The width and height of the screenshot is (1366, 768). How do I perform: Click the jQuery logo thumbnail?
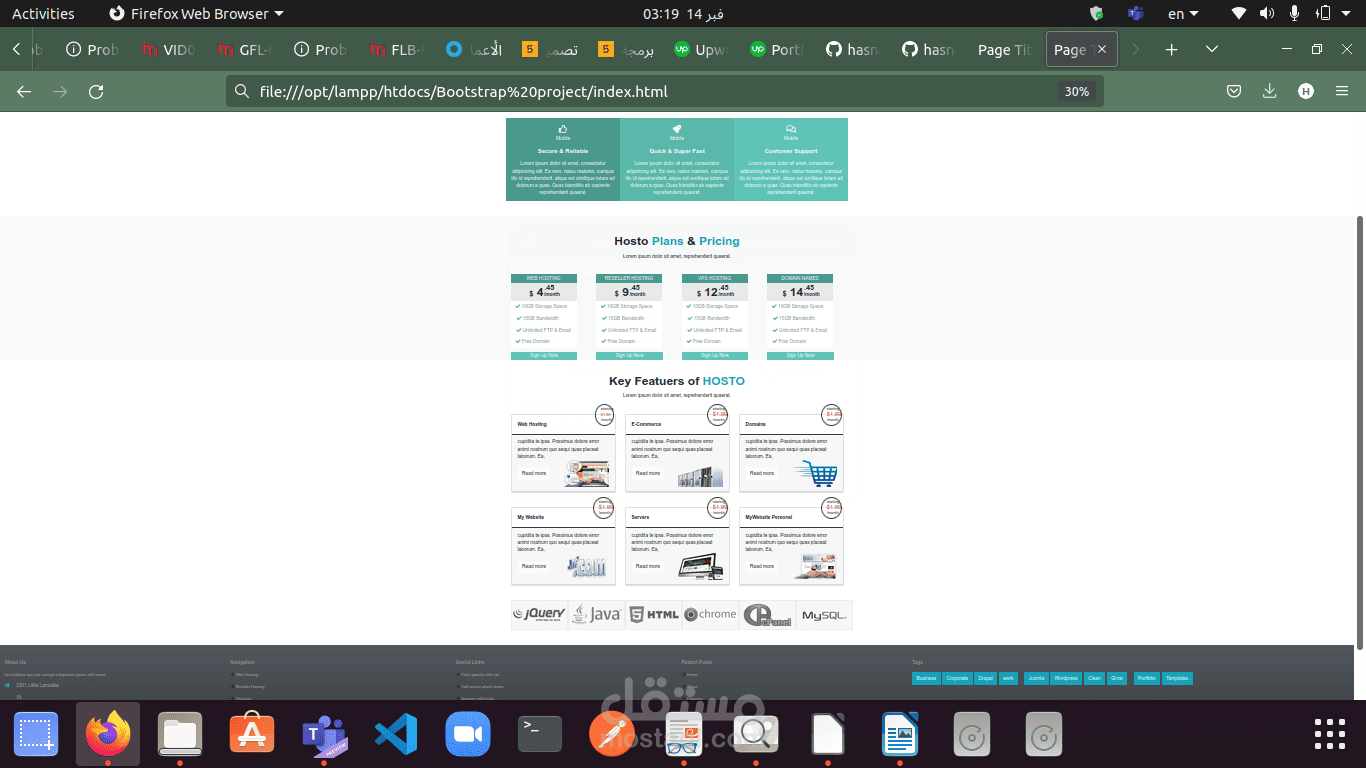[x=539, y=615]
